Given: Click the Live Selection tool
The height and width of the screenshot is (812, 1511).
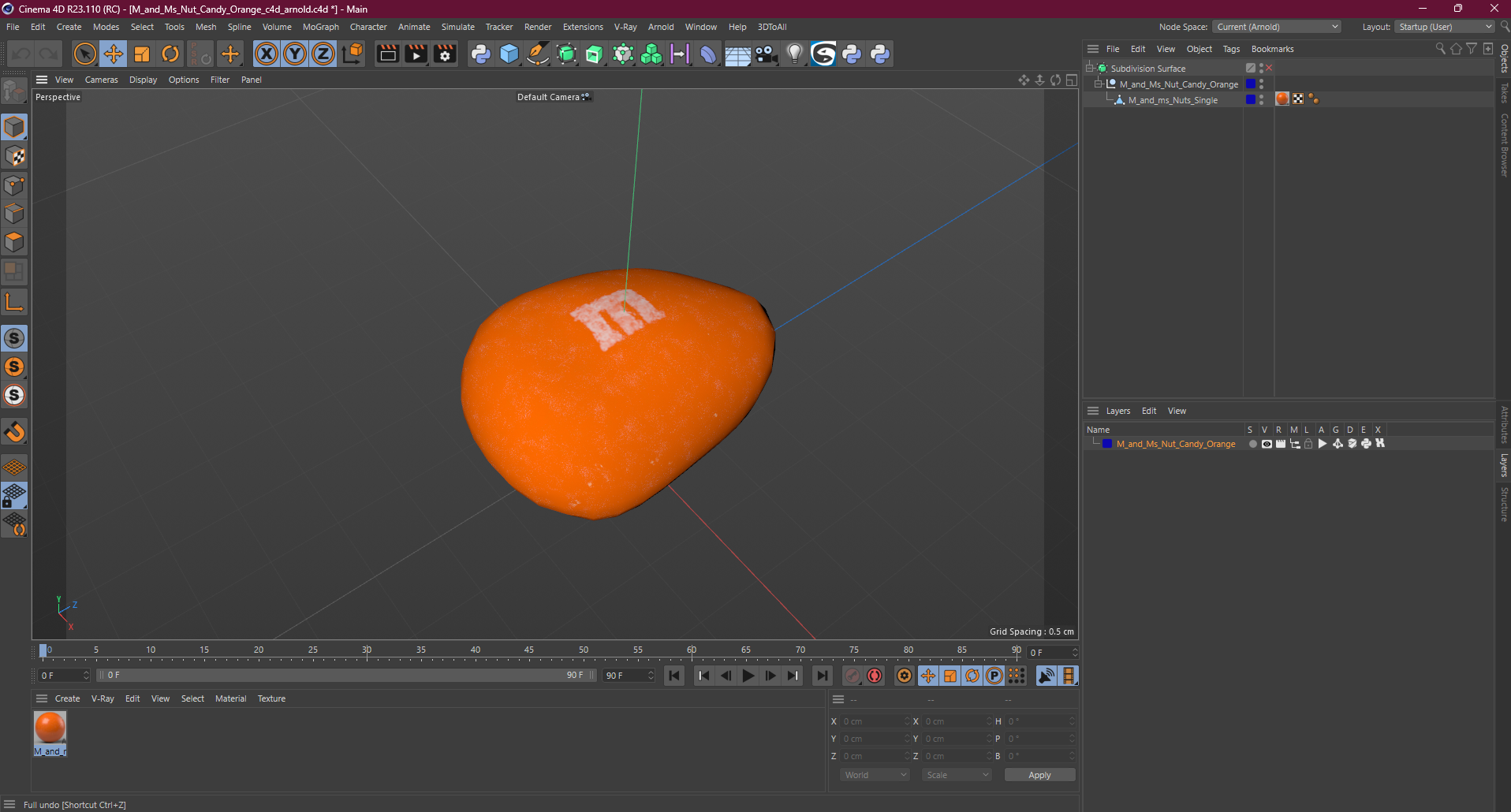Looking at the screenshot, I should 84,54.
